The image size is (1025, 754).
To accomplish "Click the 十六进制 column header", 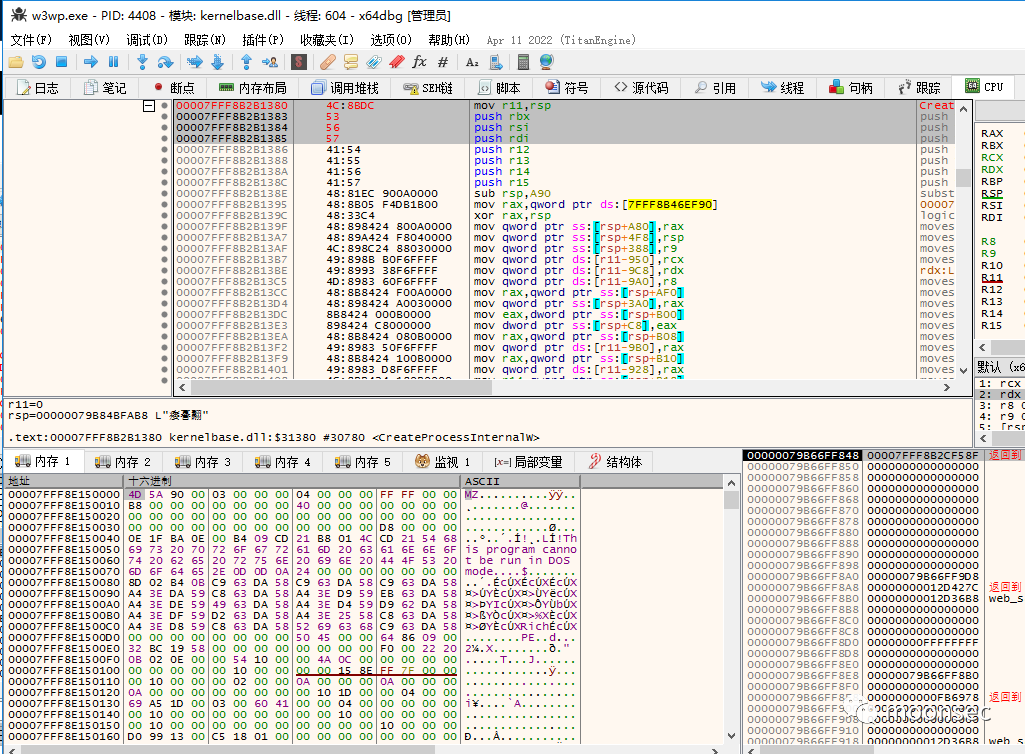I will click(x=293, y=481).
